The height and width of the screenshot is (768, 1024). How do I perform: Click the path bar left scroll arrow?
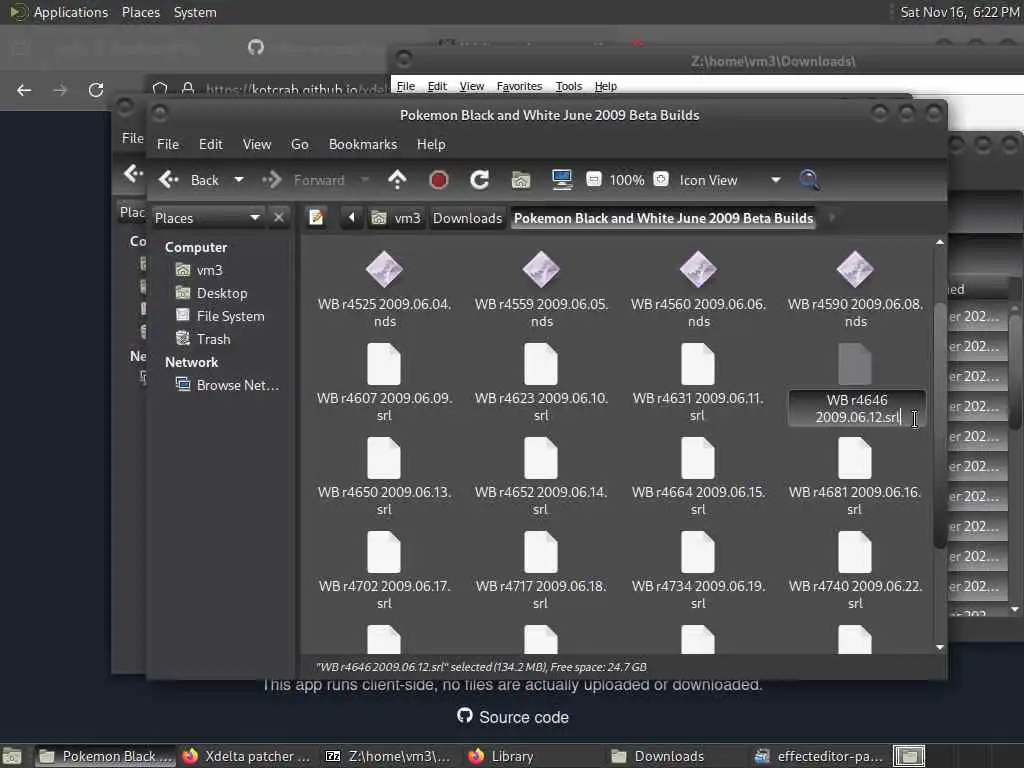tap(351, 217)
